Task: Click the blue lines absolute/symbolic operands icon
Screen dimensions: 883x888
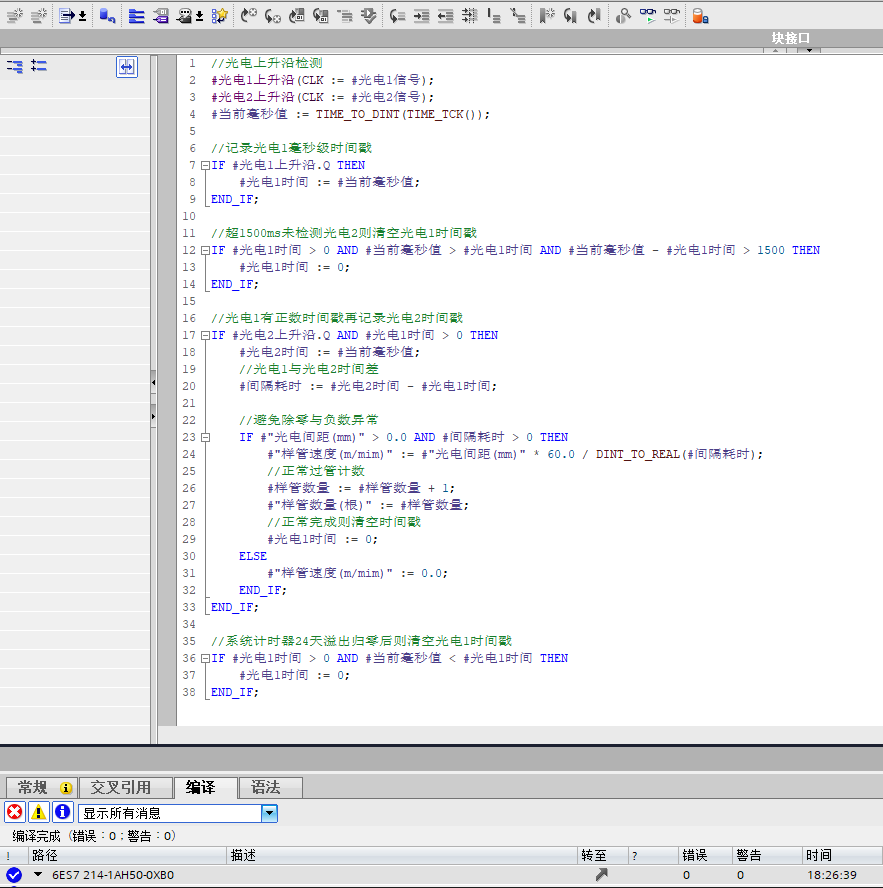Action: coord(136,16)
